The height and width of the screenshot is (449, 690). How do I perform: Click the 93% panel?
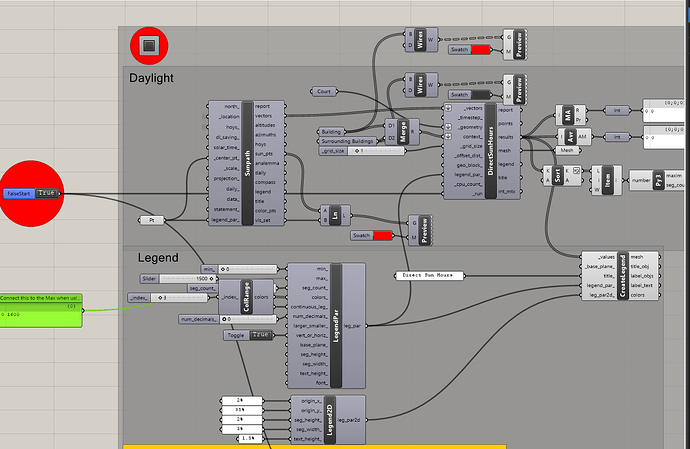tap(242, 410)
